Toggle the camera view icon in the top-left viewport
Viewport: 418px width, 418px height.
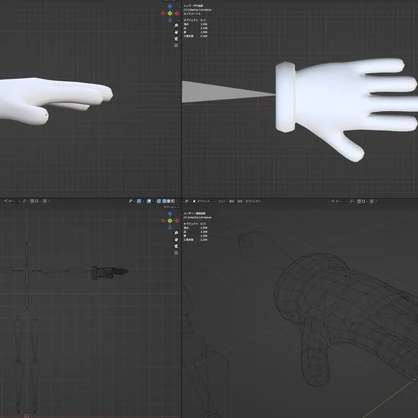click(176, 39)
